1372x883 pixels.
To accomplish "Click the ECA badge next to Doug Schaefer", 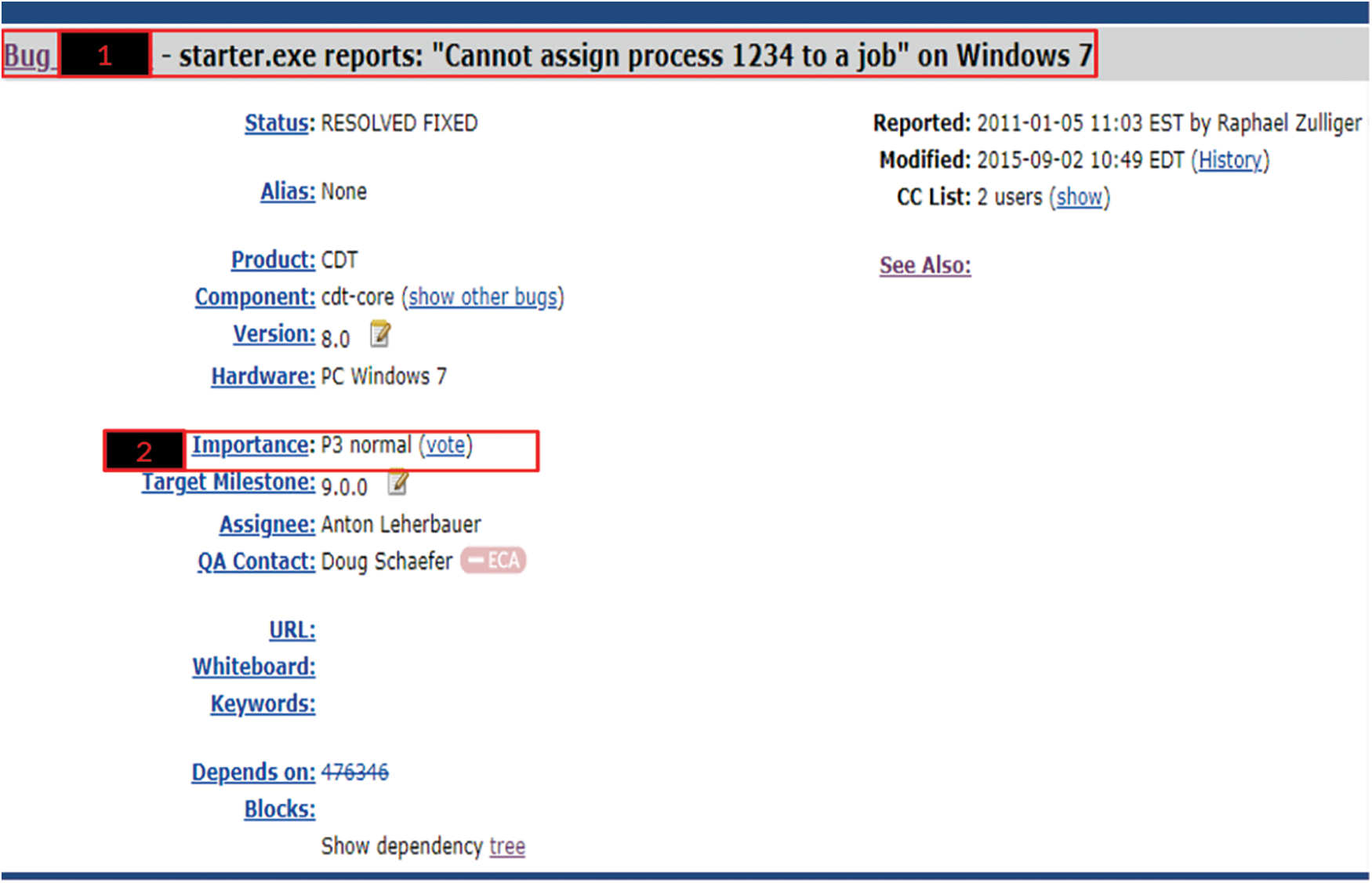I will [x=493, y=561].
